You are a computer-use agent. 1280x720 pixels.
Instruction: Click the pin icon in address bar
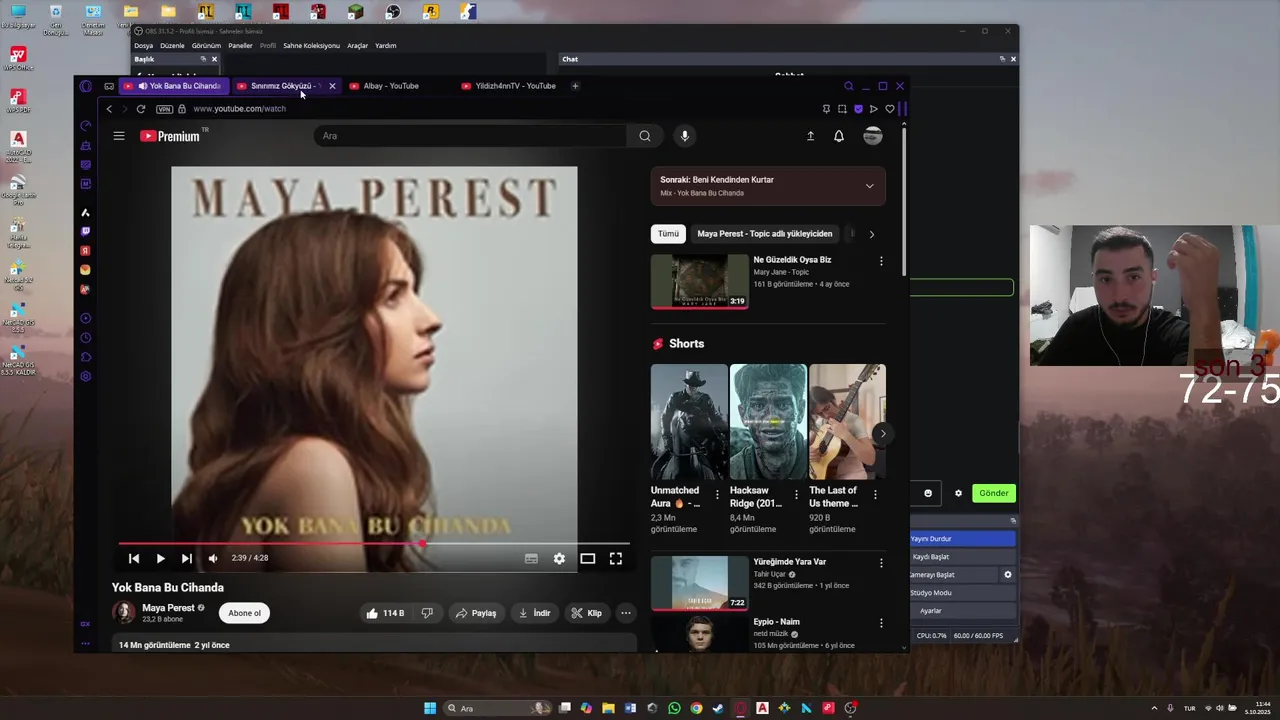[x=826, y=109]
